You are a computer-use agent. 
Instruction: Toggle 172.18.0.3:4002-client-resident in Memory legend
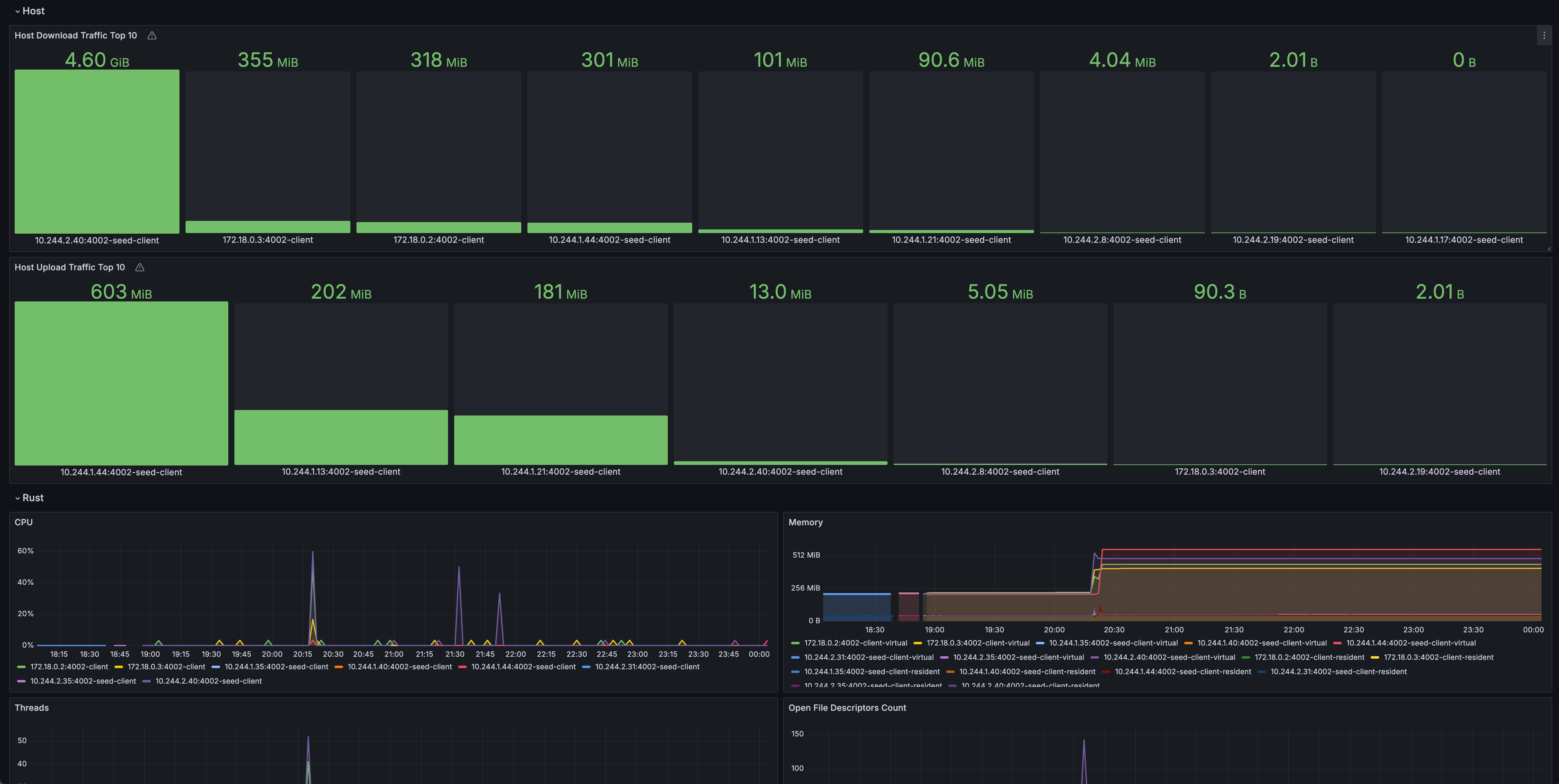click(1438, 658)
